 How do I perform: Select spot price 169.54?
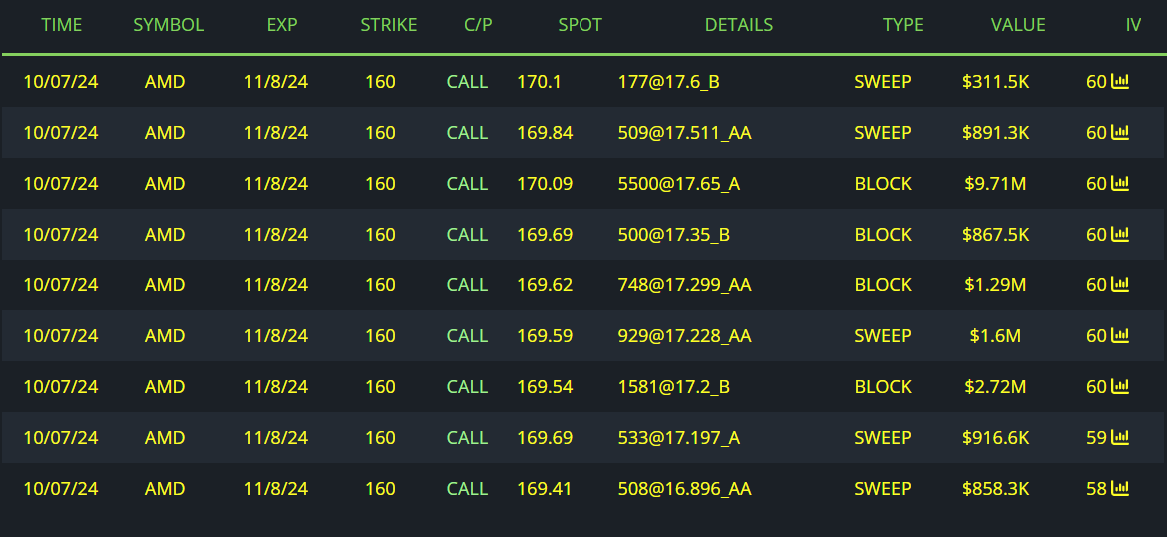coord(545,386)
